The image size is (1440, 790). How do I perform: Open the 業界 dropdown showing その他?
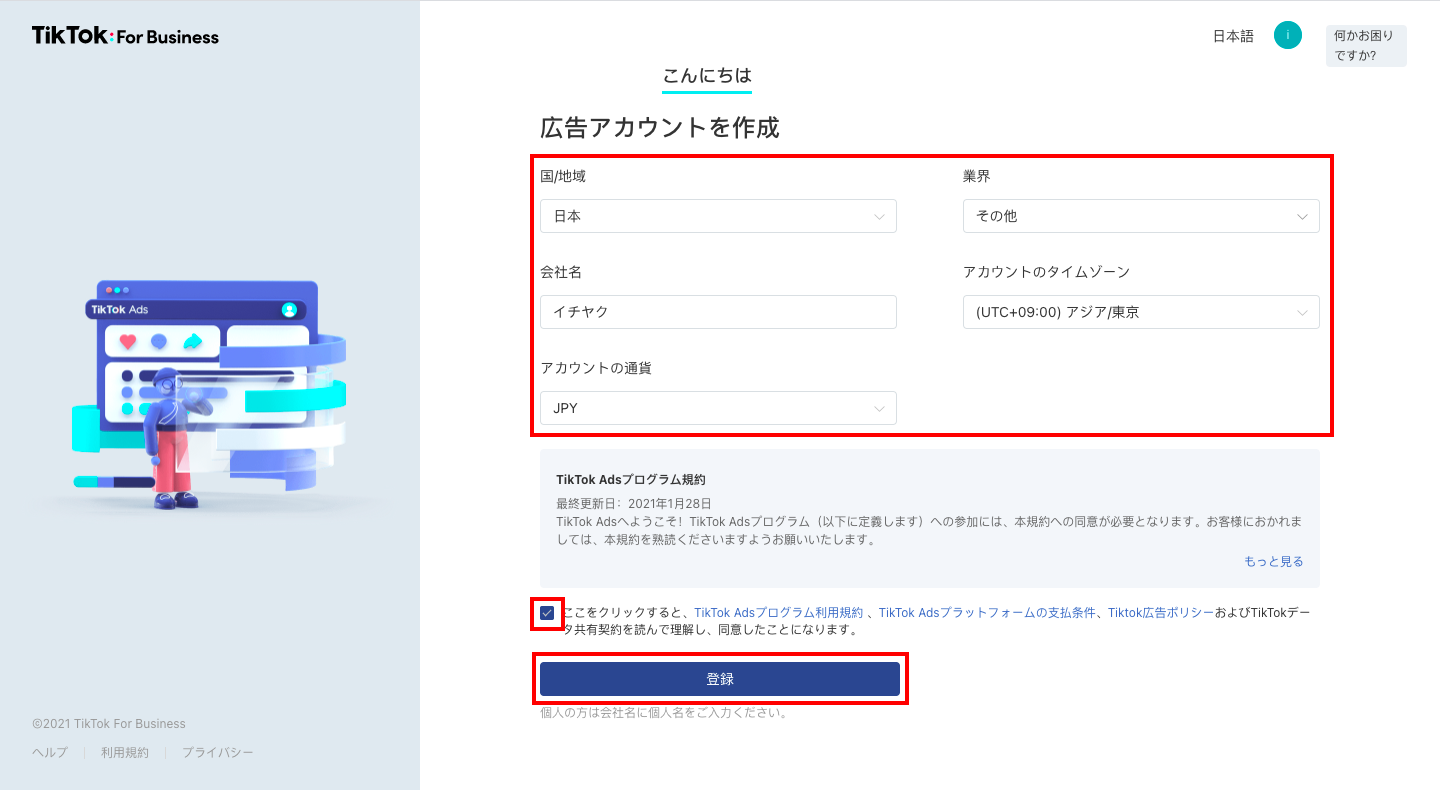tap(1141, 216)
